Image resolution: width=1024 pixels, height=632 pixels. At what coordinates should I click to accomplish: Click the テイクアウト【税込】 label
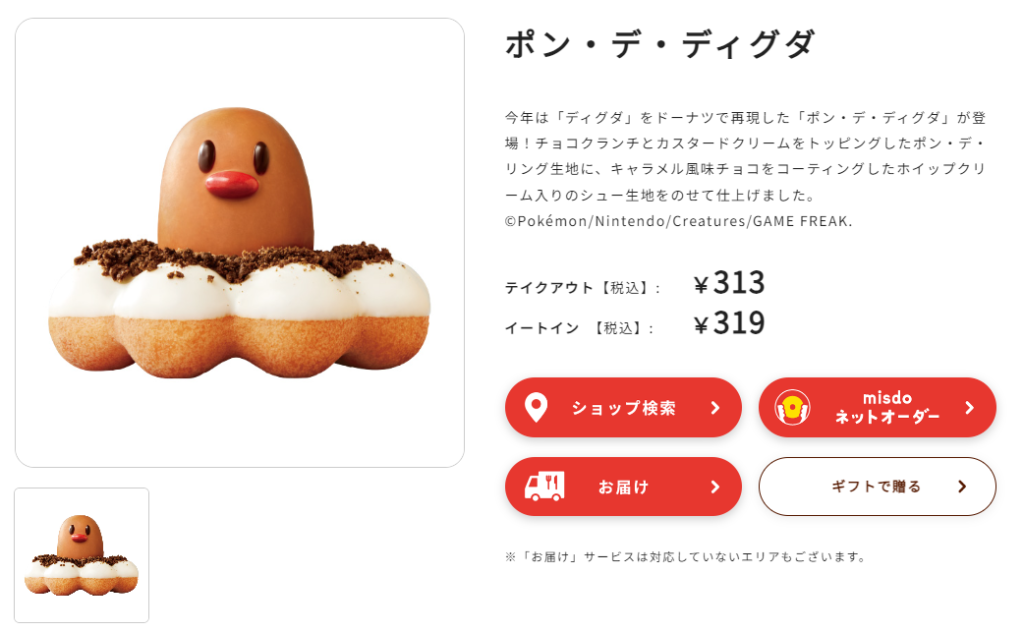tap(583, 288)
